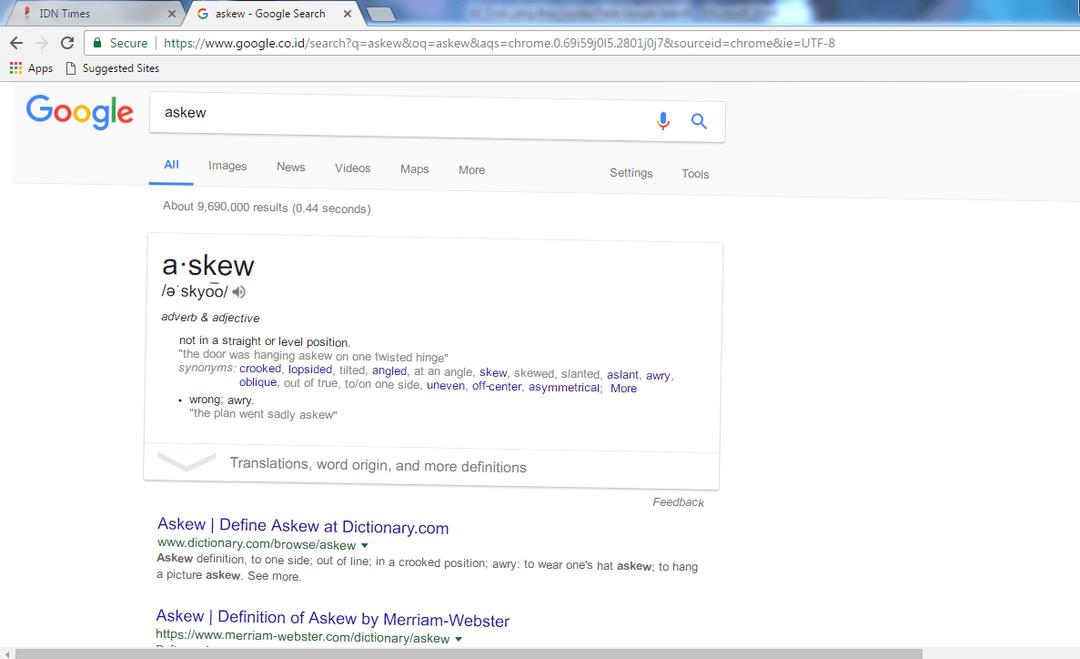This screenshot has height=659, width=1080.
Task: Open synonym link angled
Action: (389, 370)
